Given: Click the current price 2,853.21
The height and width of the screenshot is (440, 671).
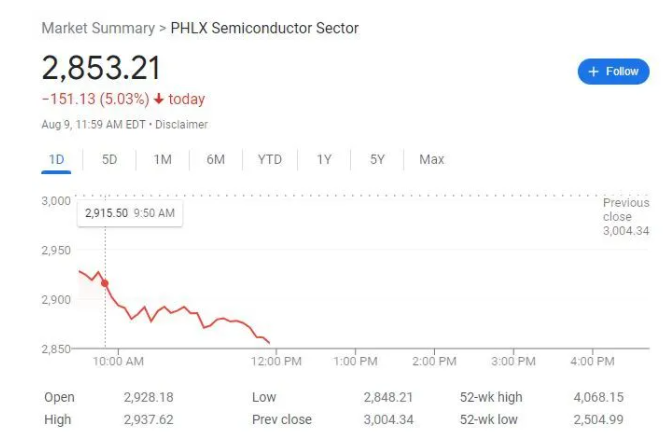Looking at the screenshot, I should coord(101,68).
